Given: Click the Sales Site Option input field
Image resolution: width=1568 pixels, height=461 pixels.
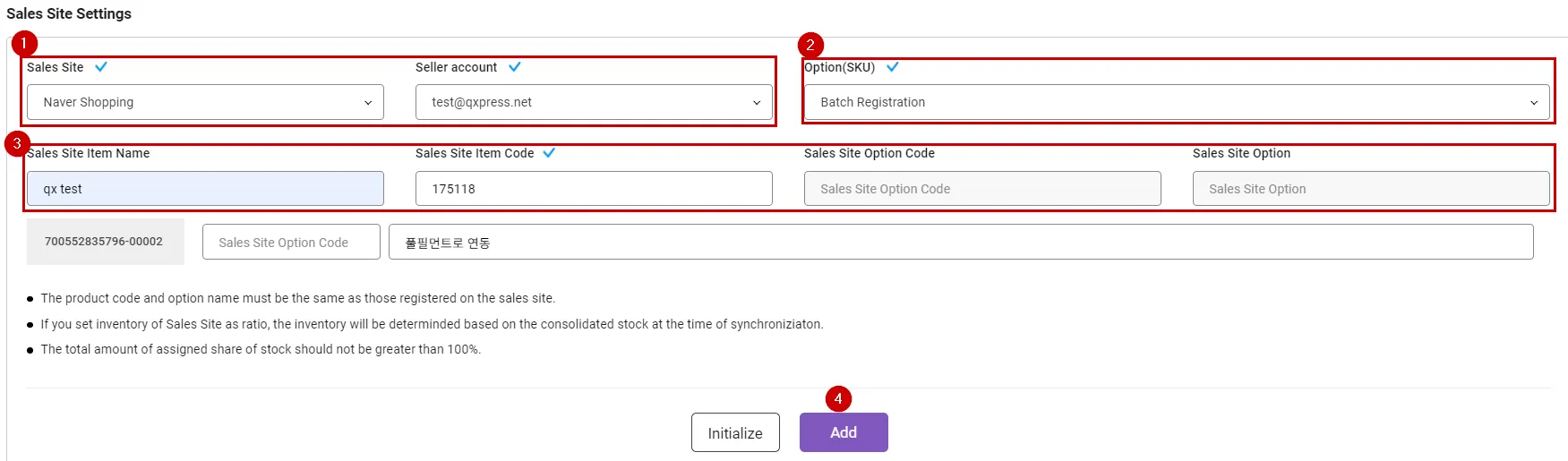Looking at the screenshot, I should click(x=1371, y=189).
